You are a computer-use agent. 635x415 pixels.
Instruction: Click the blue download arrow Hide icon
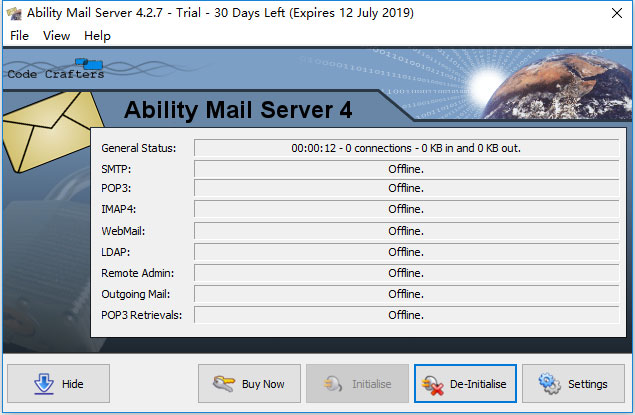44,383
